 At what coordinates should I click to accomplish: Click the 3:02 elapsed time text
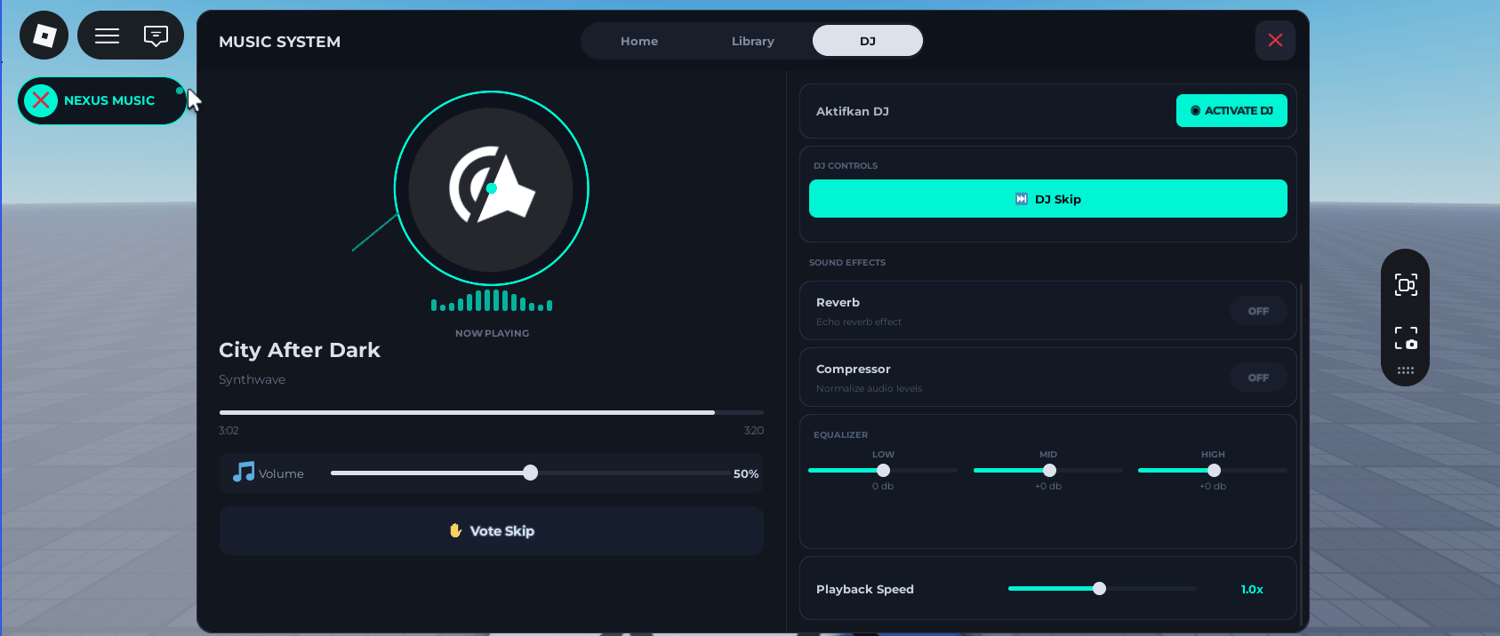coord(229,431)
